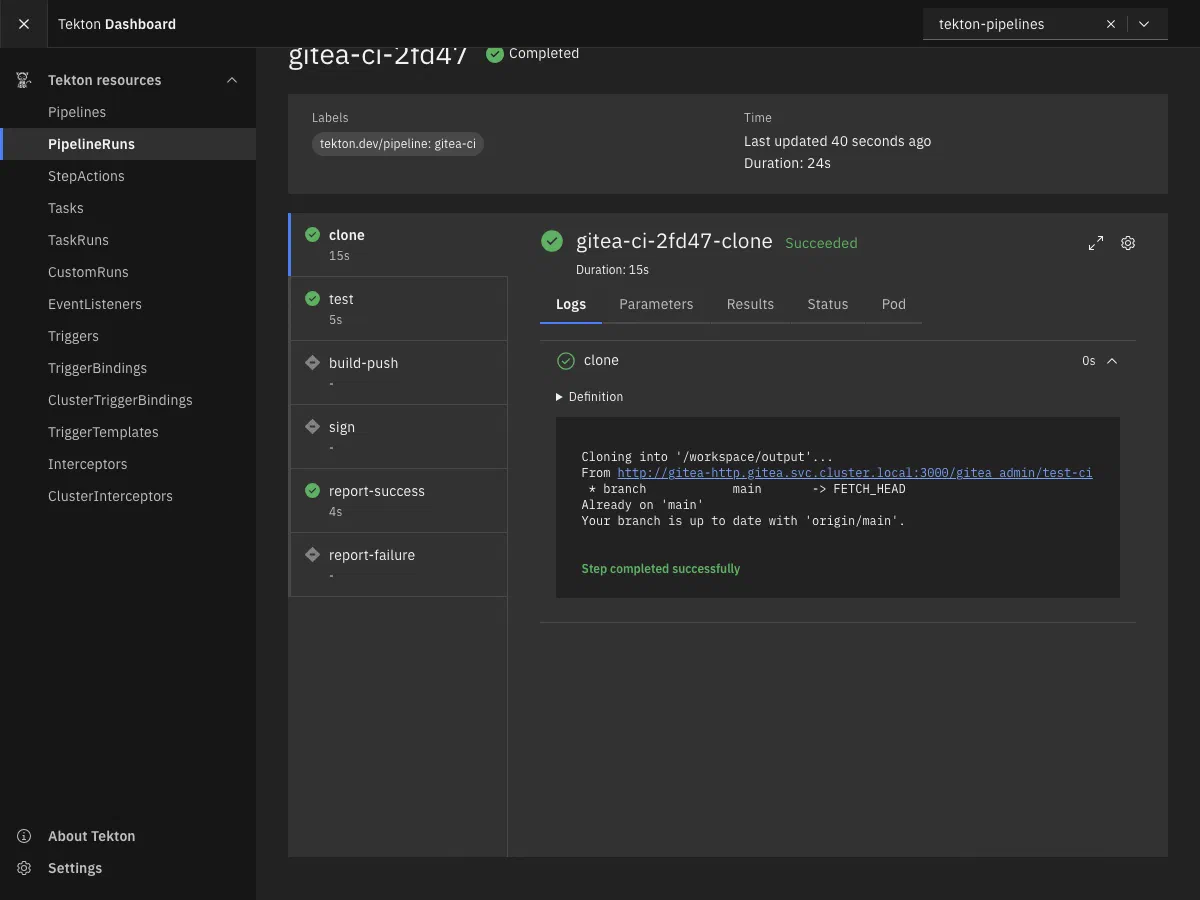Switch to the Pod tab
This screenshot has width=1200, height=900.
894,304
